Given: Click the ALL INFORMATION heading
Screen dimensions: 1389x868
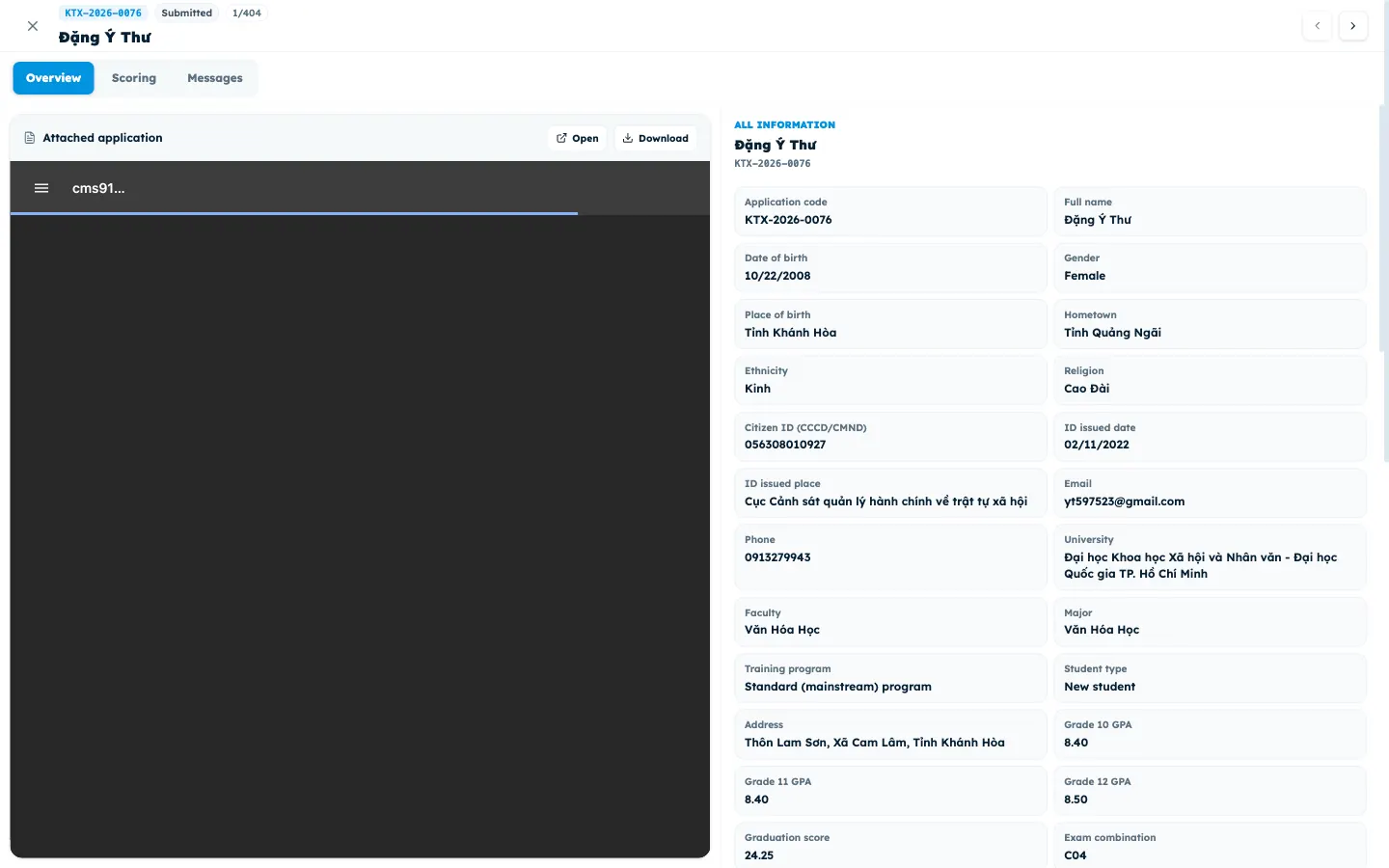Looking at the screenshot, I should coord(784,124).
